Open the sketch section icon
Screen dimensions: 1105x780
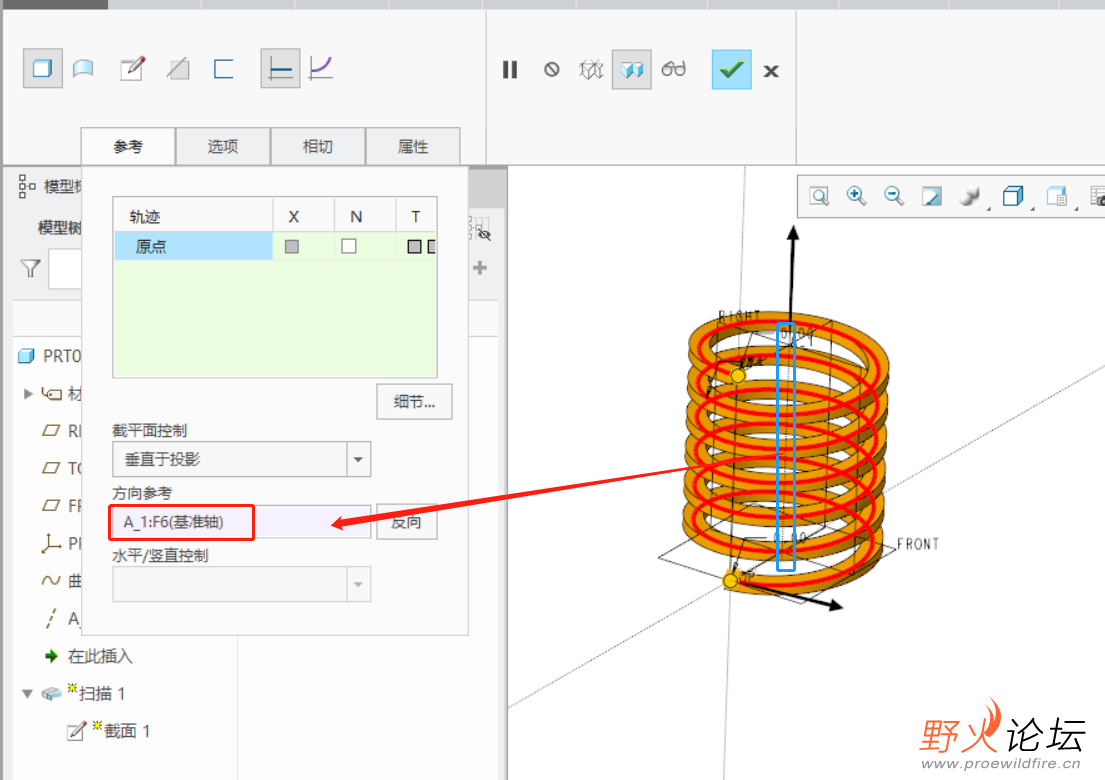point(132,68)
